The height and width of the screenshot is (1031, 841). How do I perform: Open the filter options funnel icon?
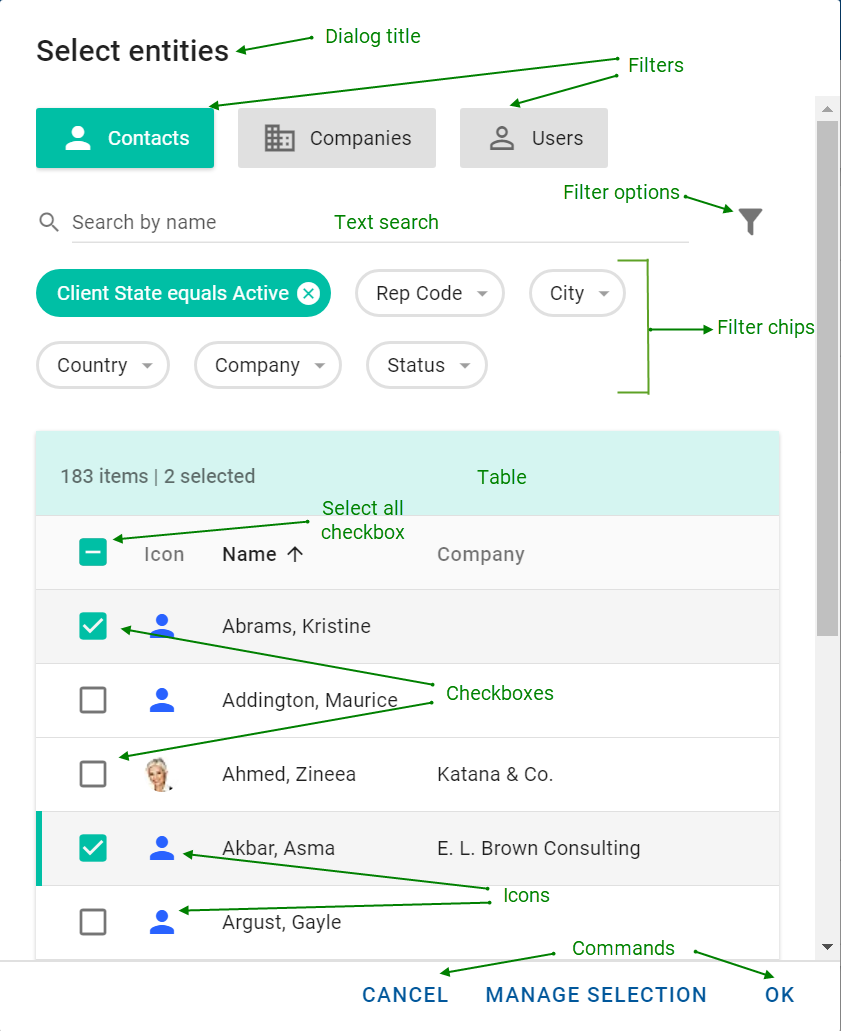pos(750,222)
